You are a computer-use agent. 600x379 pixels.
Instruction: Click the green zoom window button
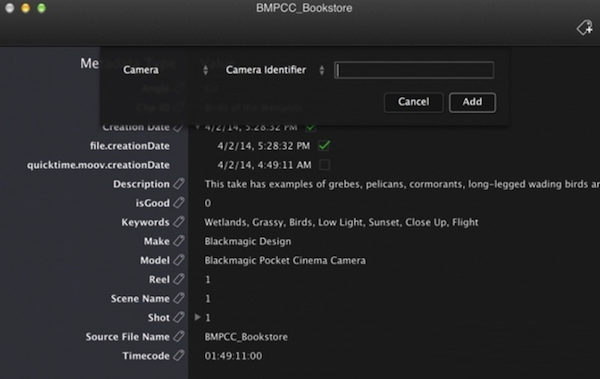41,8
